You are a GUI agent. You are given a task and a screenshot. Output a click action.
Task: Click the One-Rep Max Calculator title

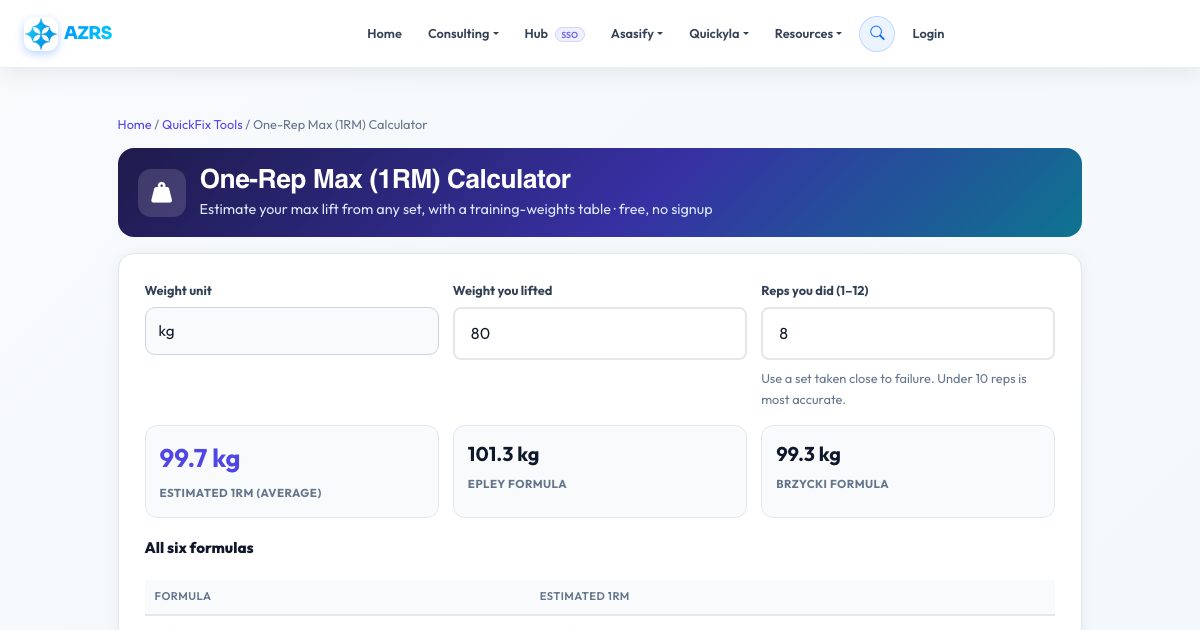(x=385, y=179)
